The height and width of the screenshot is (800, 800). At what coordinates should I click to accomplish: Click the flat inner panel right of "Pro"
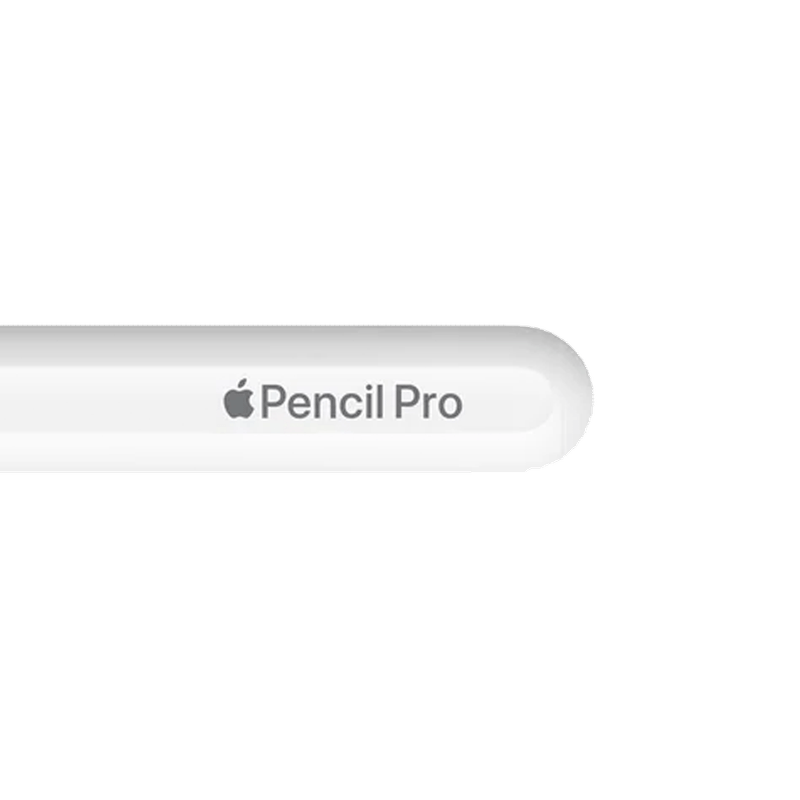pos(503,401)
